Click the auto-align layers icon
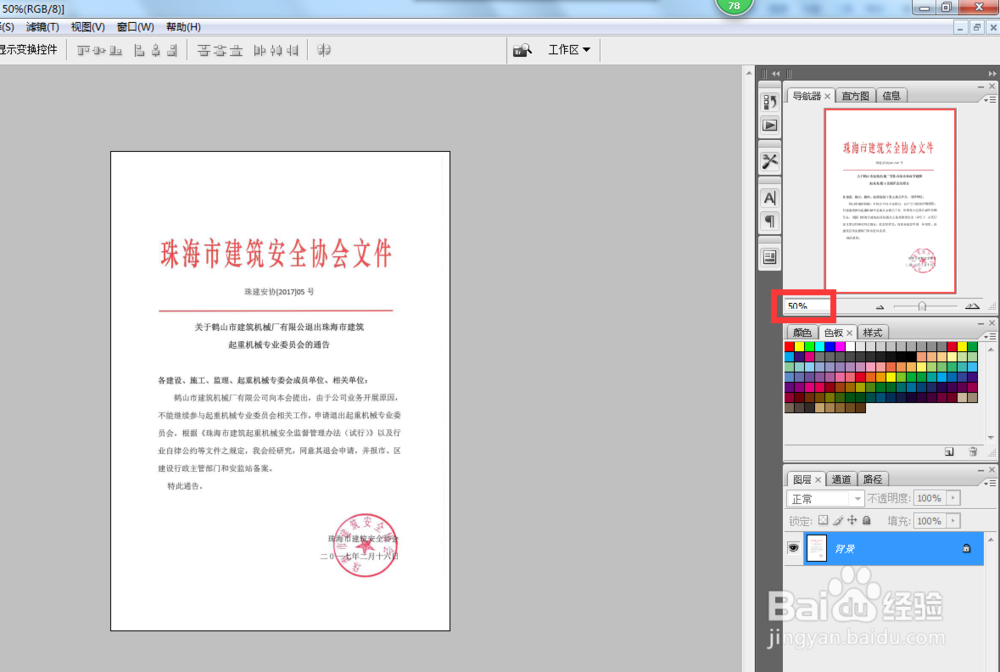1000x672 pixels. (x=324, y=50)
